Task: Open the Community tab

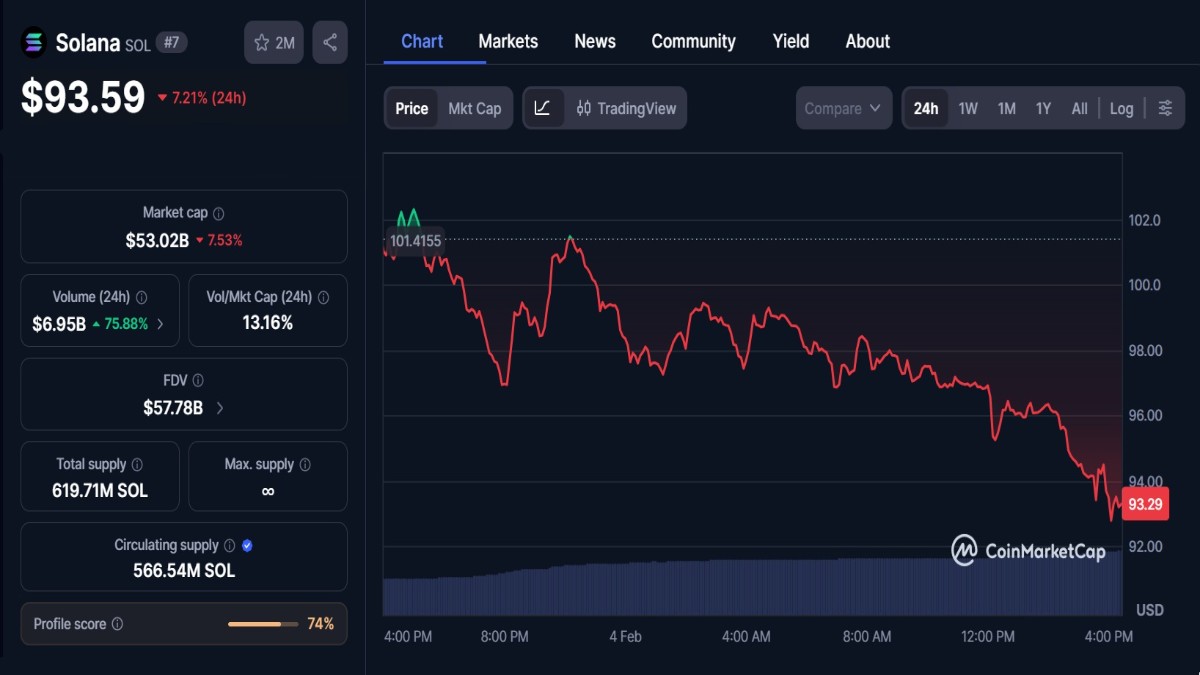Action: (x=693, y=41)
